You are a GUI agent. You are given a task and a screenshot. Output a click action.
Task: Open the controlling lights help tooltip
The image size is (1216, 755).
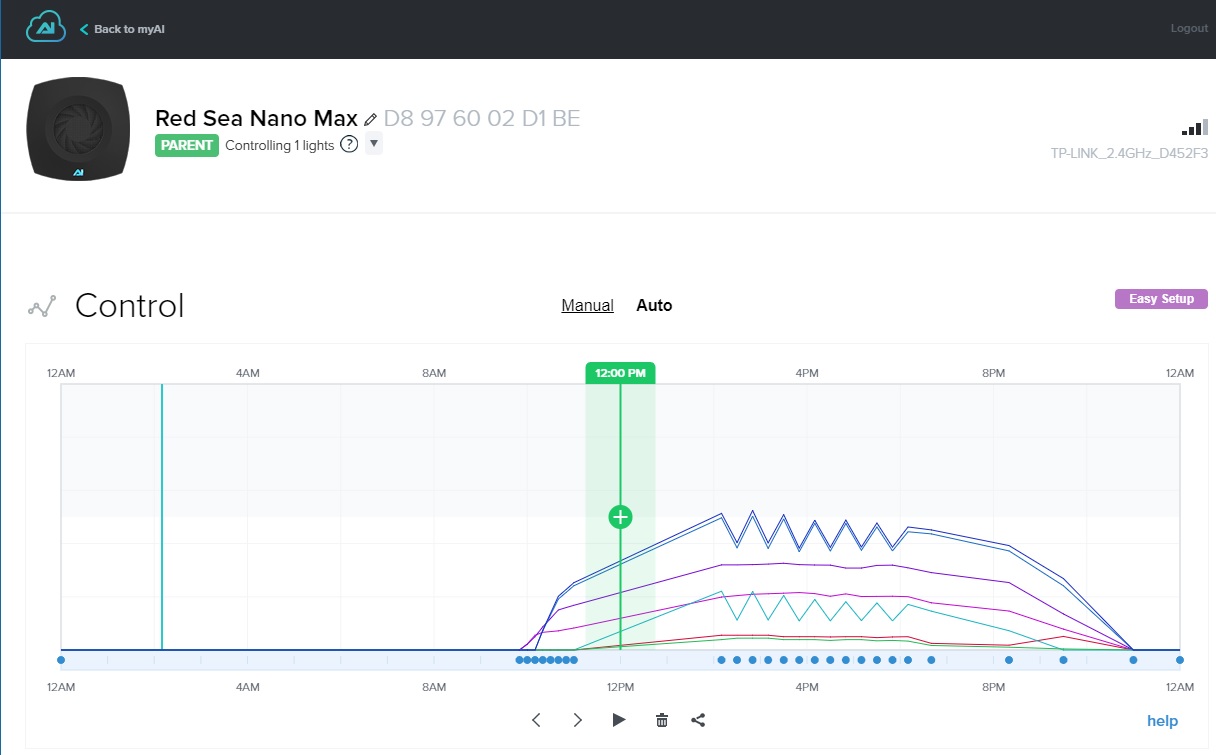[349, 144]
